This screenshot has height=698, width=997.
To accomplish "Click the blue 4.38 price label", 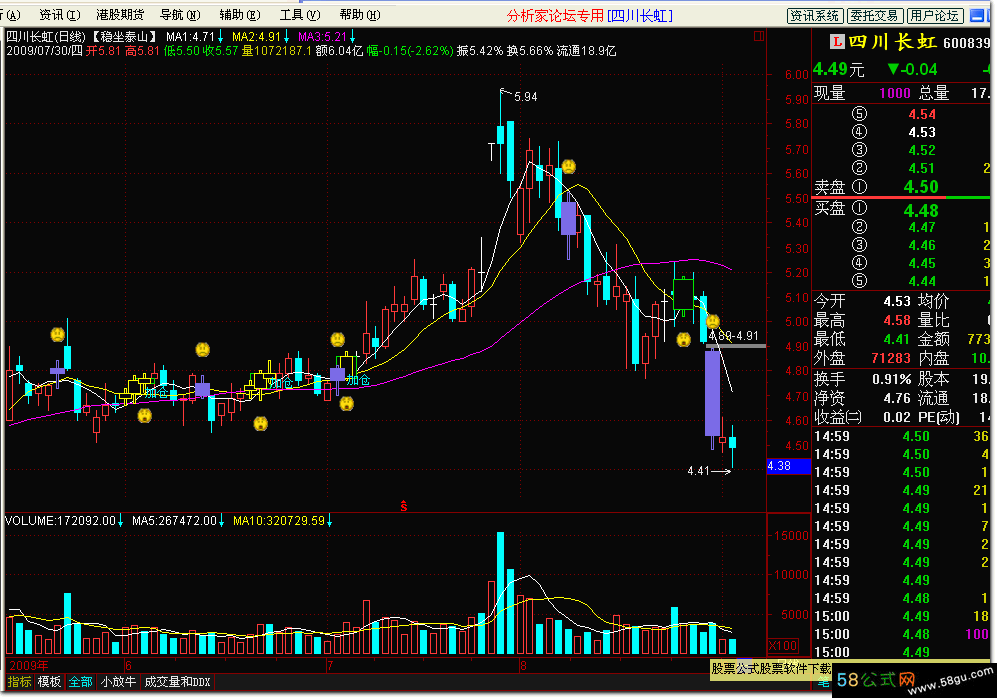I will pyautogui.click(x=788, y=466).
